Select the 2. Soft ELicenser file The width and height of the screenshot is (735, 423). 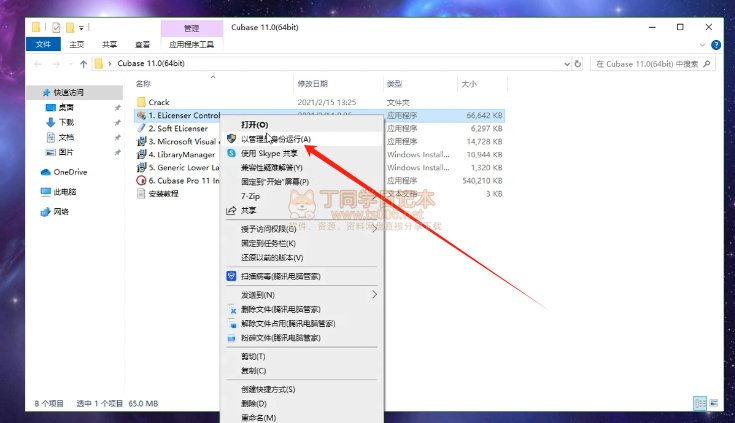(x=178, y=128)
